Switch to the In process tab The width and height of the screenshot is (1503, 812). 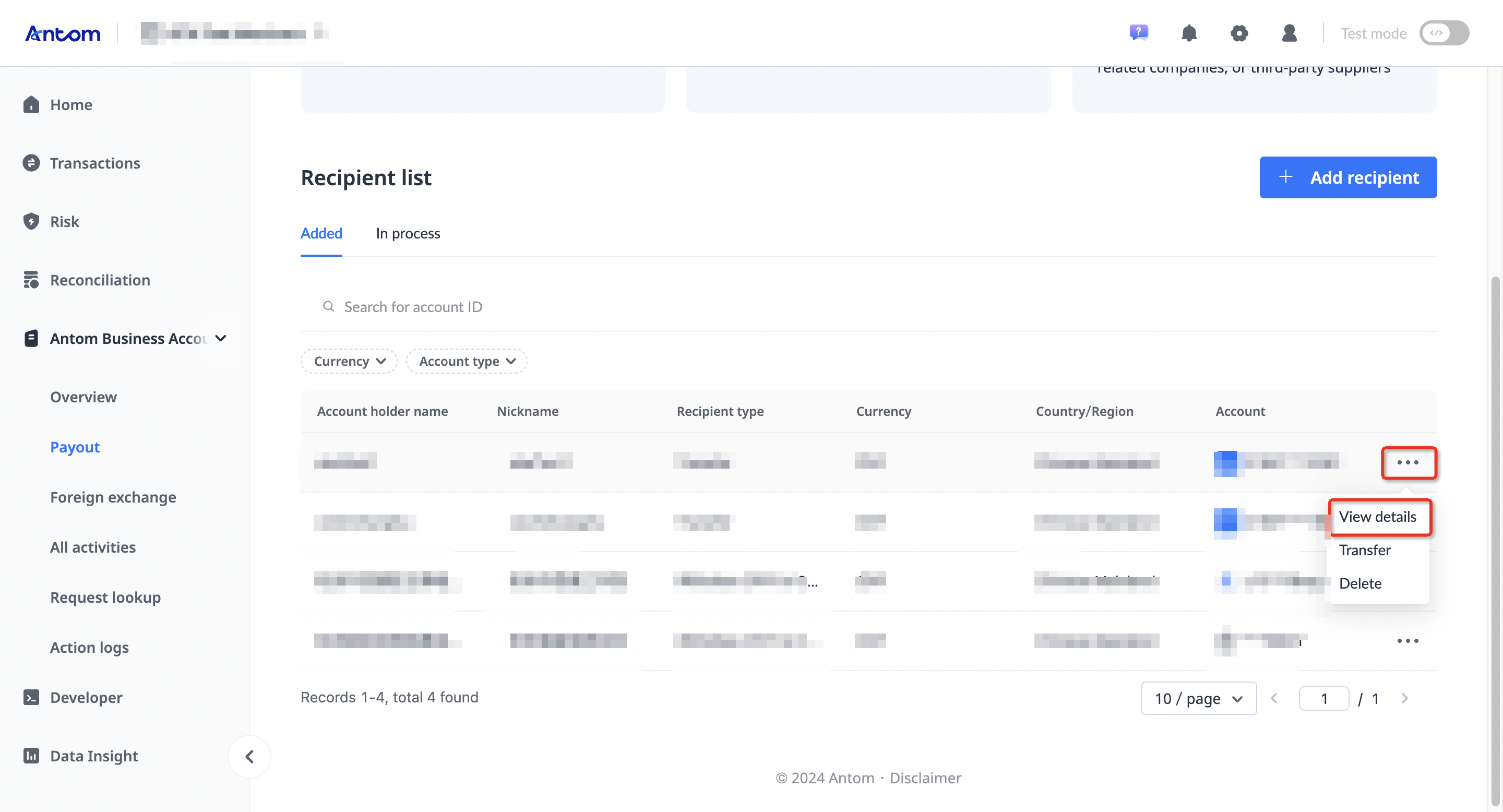(408, 233)
